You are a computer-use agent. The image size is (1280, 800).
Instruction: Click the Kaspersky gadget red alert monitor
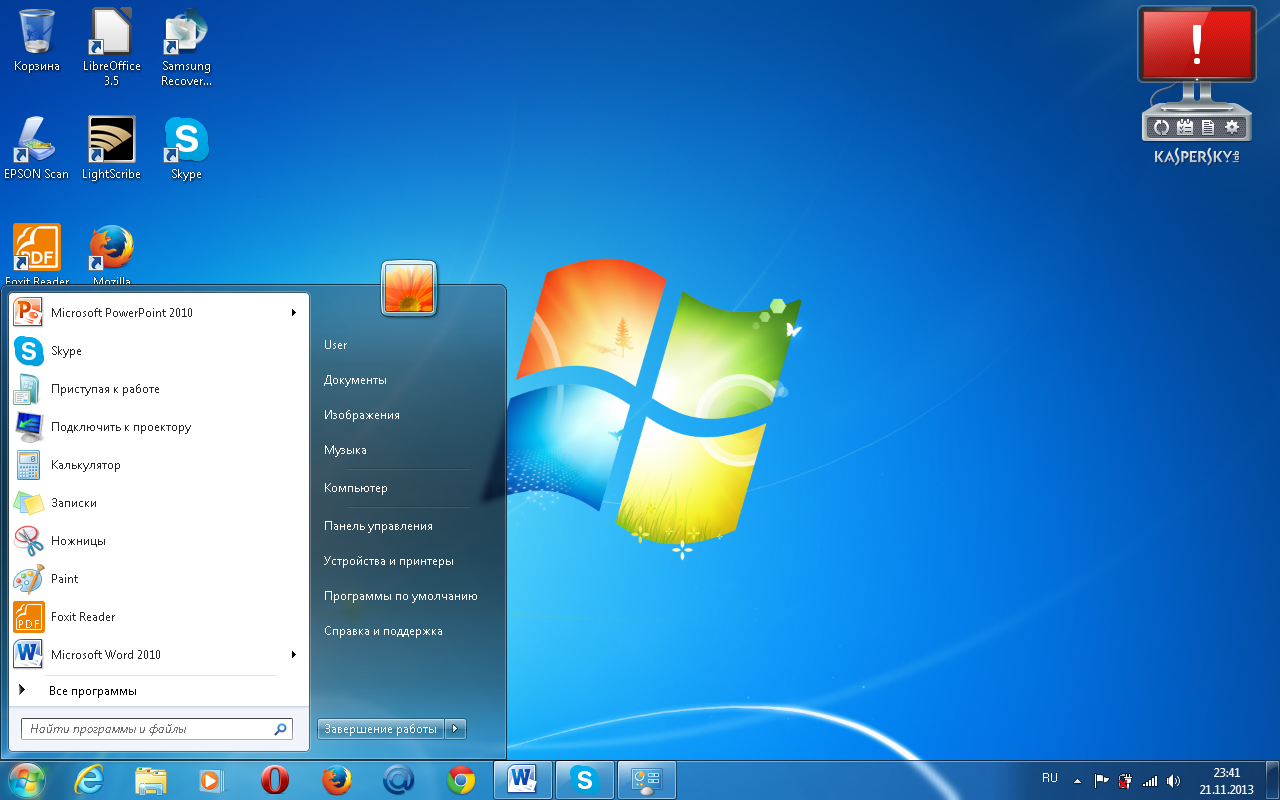click(x=1196, y=44)
